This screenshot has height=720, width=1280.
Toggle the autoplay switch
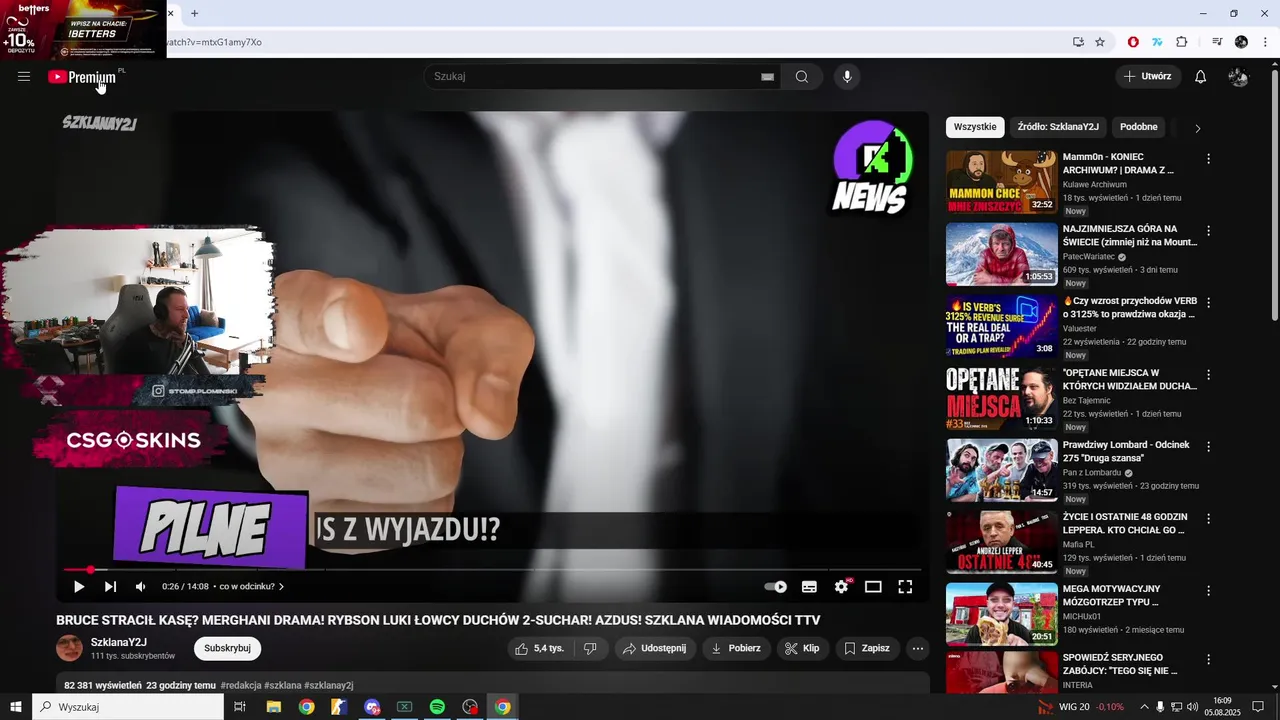775,587
